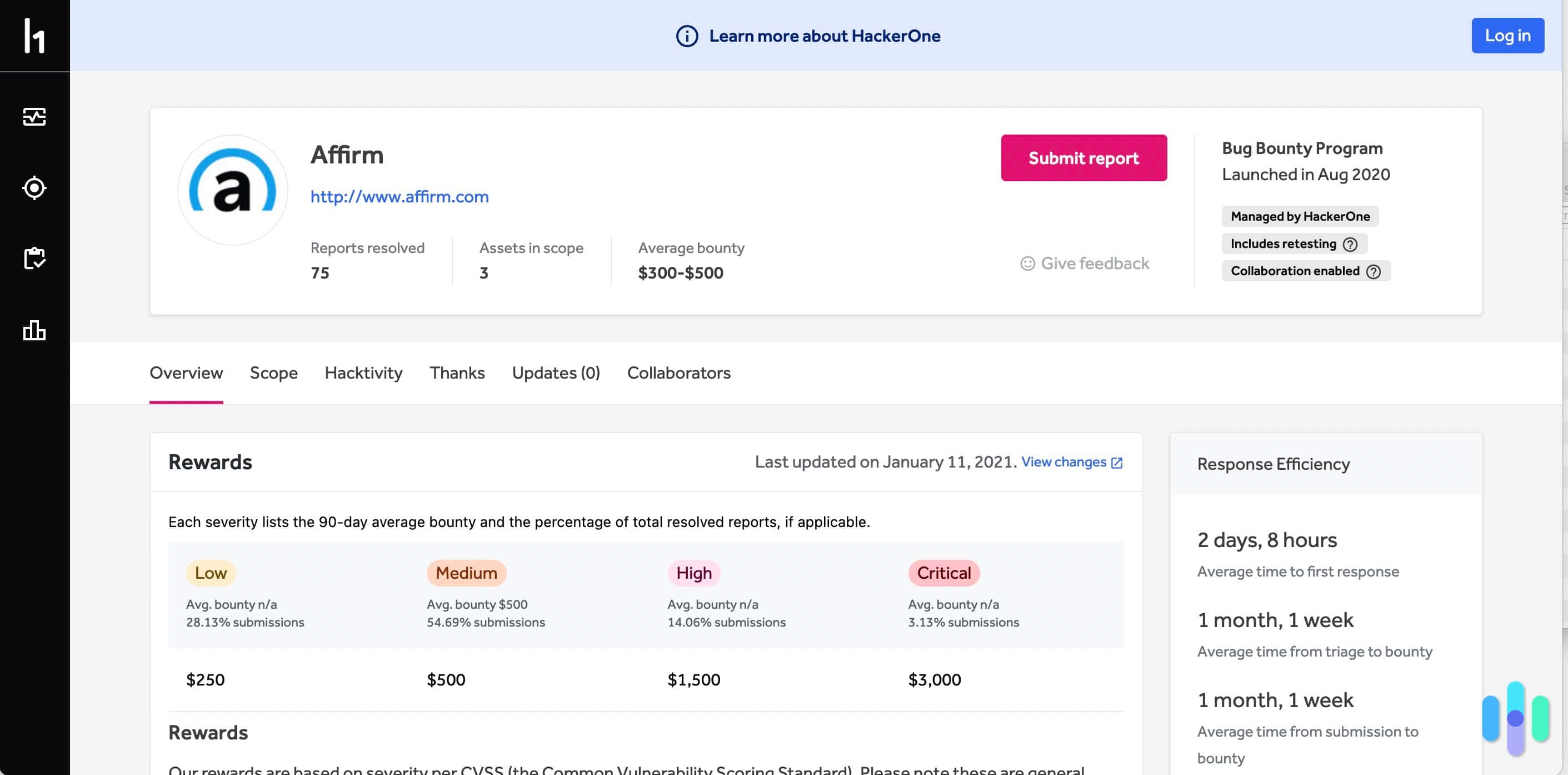Click the smiley icon for Give feedback
1568x775 pixels.
click(1027, 263)
